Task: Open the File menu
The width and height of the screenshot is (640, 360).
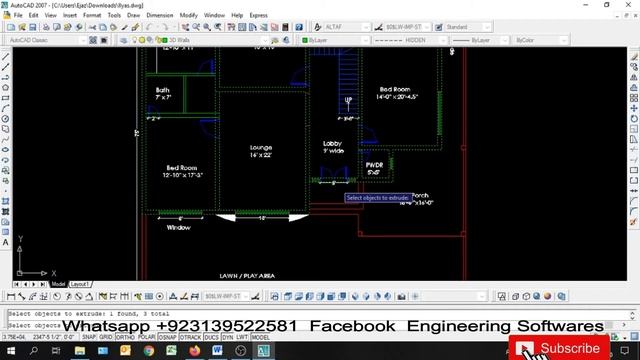Action: [x=18, y=15]
